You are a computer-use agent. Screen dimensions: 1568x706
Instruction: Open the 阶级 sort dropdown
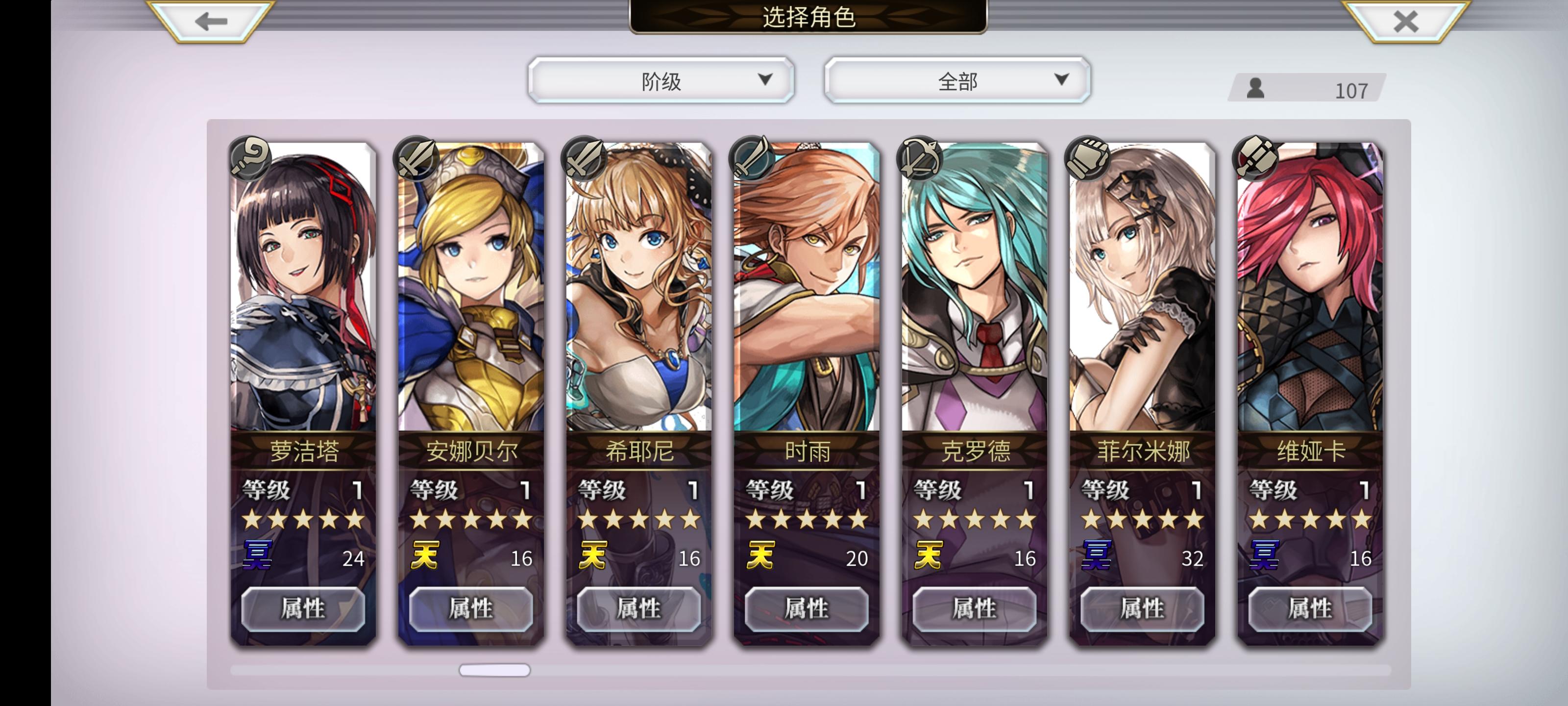661,80
